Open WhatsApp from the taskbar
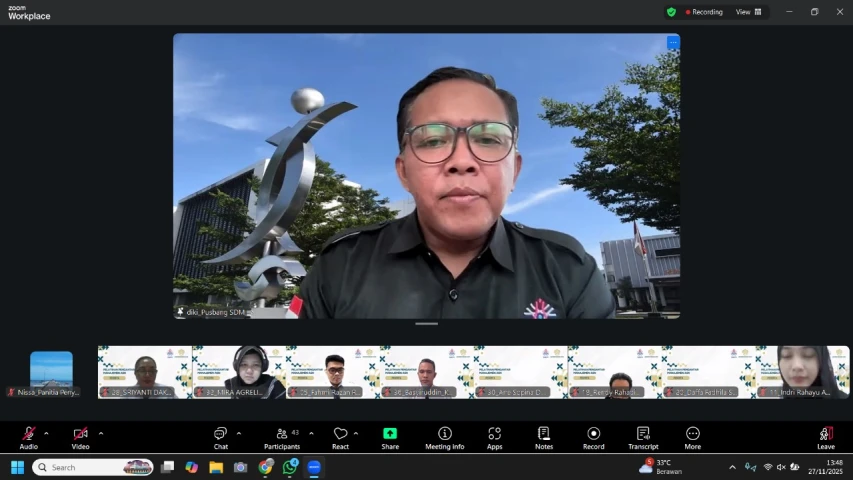This screenshot has width=853, height=480. pos(290,467)
